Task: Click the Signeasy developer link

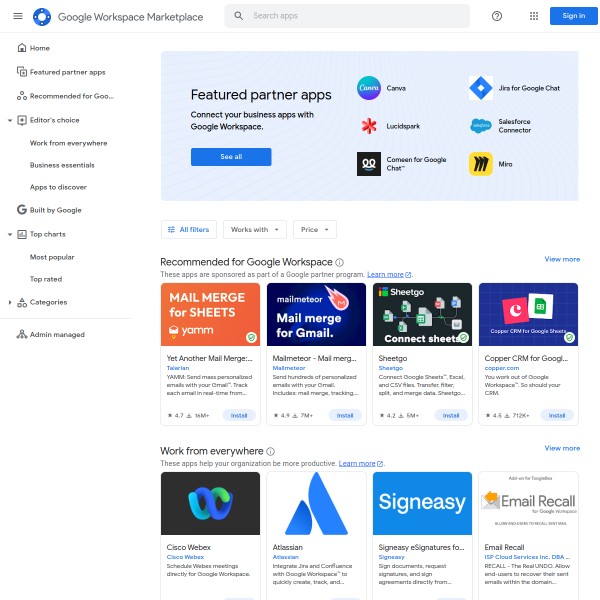Action: [x=391, y=557]
